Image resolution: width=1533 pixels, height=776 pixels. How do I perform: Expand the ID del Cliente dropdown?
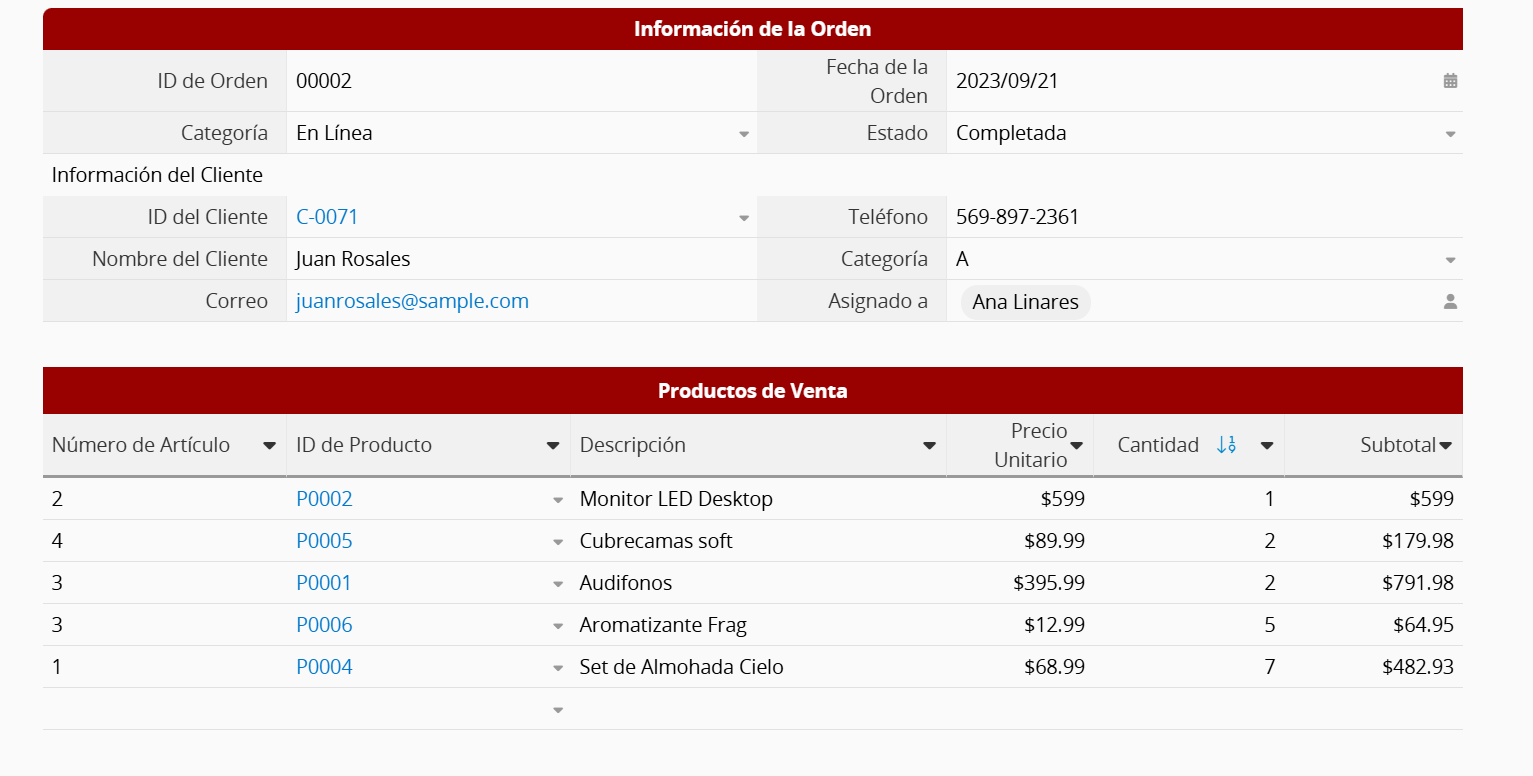tap(744, 218)
